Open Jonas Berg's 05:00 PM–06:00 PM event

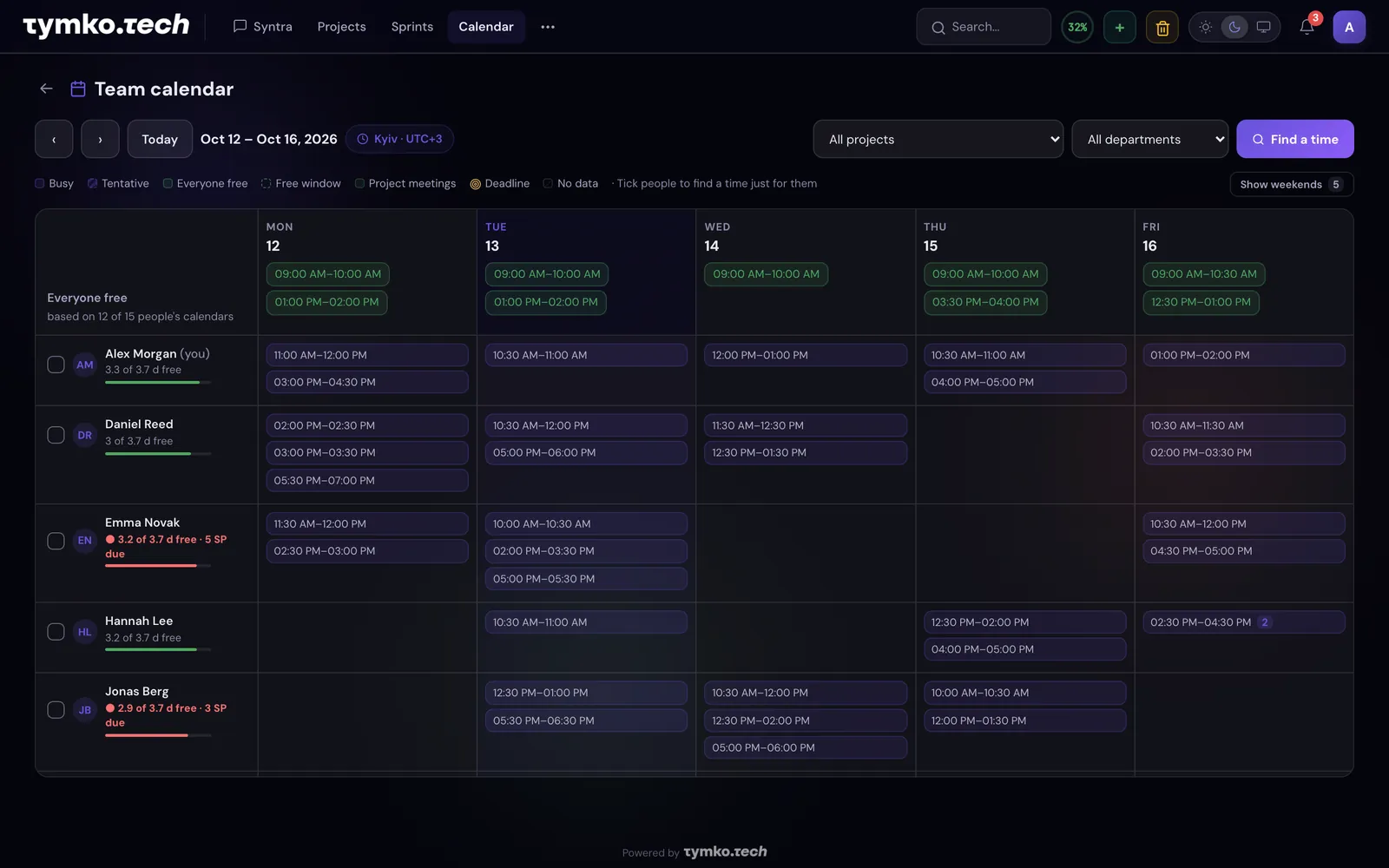coord(805,747)
